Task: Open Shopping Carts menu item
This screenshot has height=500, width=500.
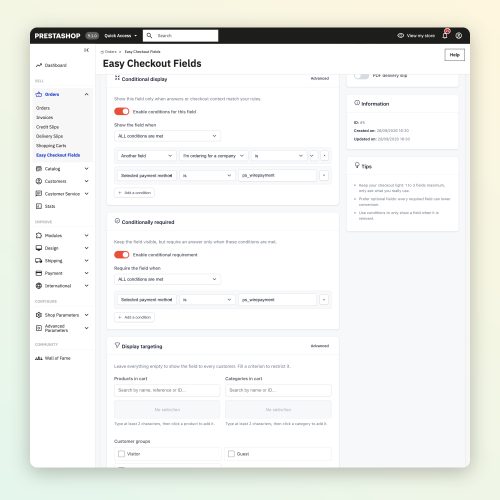Action: coord(51,146)
